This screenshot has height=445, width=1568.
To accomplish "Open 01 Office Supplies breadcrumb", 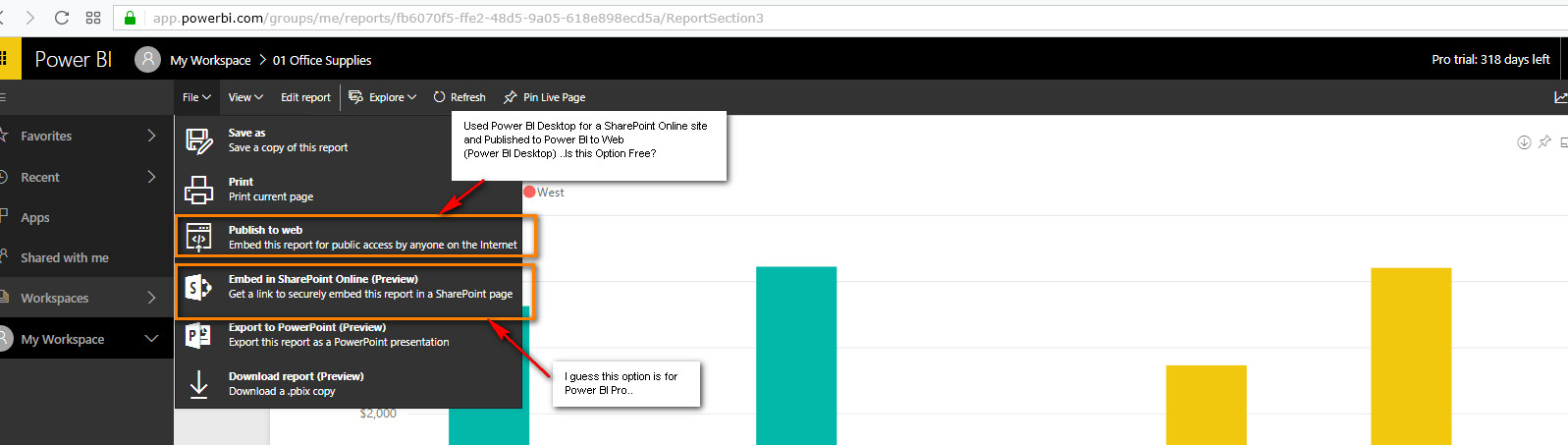I will point(322,60).
